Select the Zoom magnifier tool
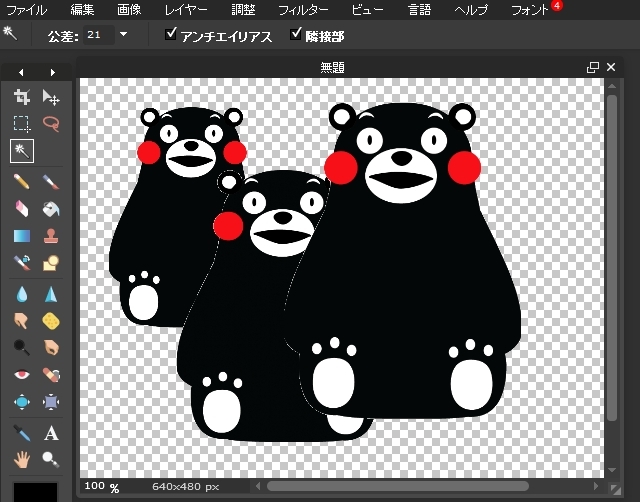Screen dimensions: 640x502 51,459
